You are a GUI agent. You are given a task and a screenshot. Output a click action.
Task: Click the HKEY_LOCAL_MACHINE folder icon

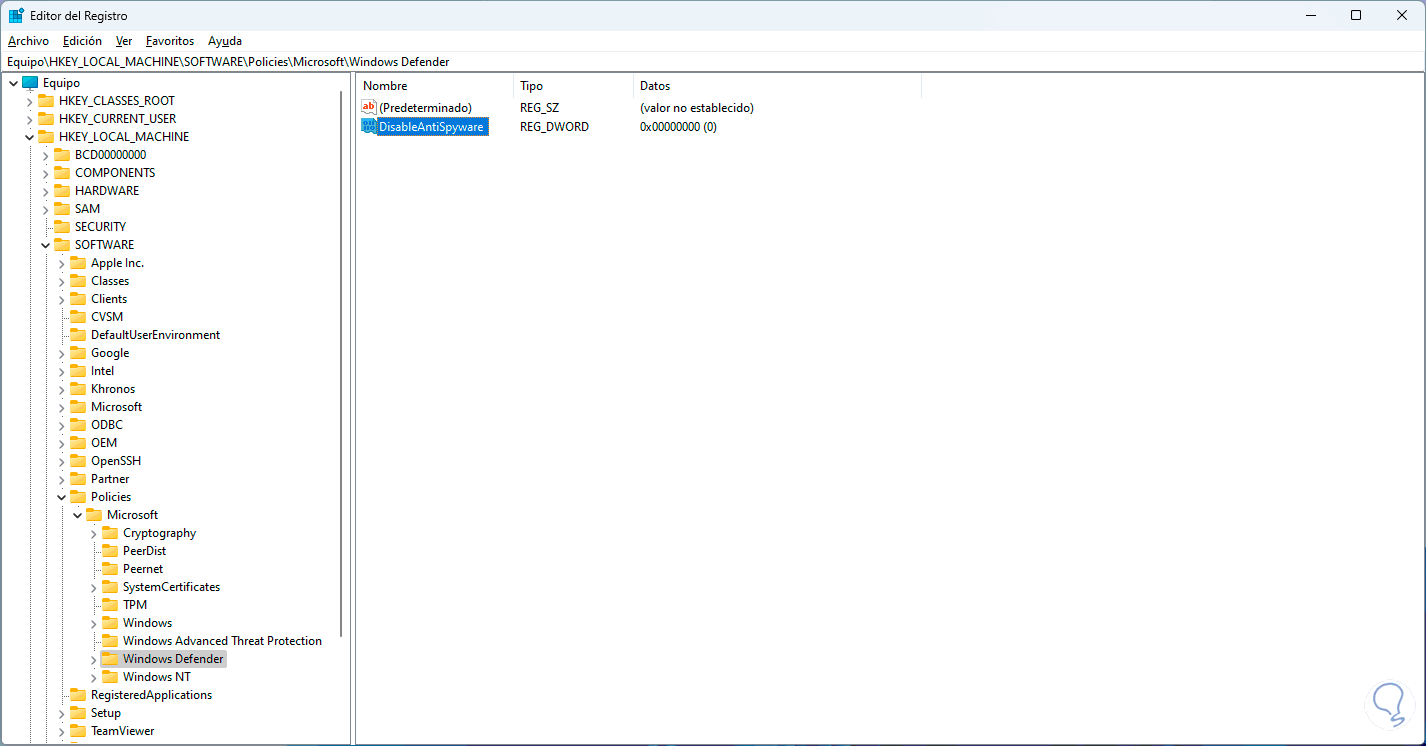pos(46,137)
